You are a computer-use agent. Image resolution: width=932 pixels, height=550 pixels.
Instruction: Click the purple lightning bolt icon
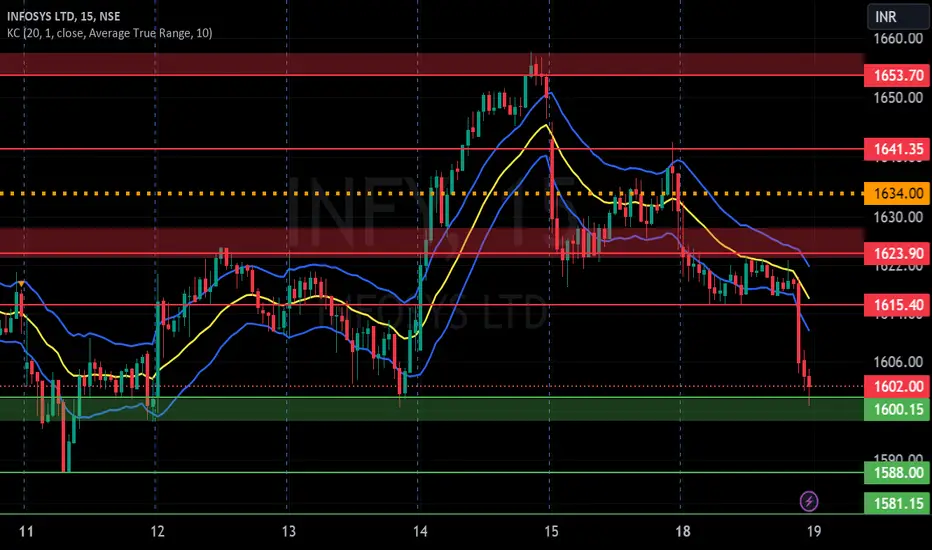point(808,501)
